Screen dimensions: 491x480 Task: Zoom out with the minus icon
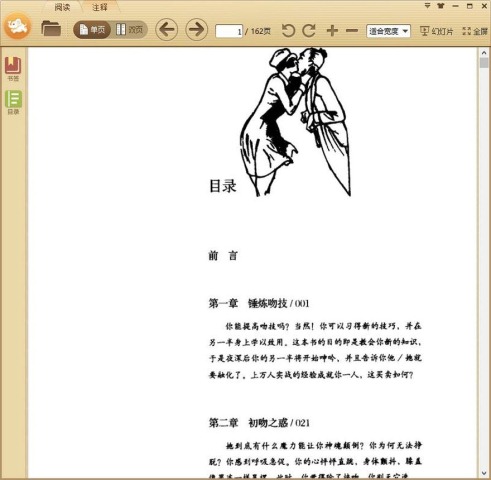click(352, 31)
